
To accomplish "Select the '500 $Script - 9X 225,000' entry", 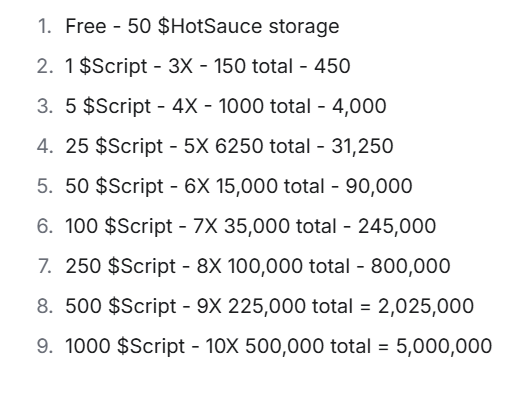I will [x=269, y=306].
